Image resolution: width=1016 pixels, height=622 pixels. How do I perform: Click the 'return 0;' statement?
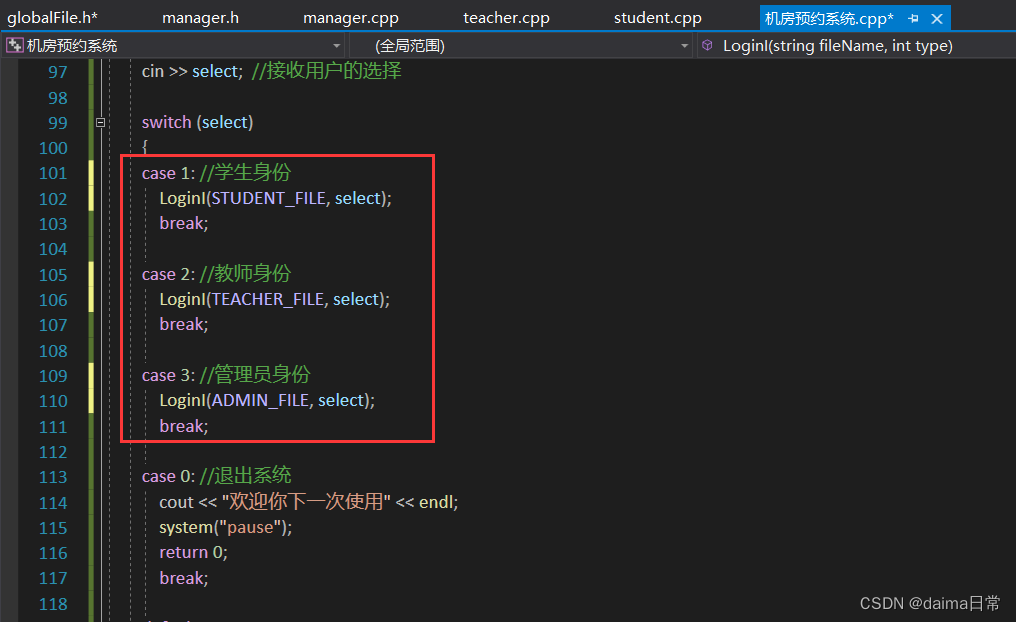click(194, 552)
